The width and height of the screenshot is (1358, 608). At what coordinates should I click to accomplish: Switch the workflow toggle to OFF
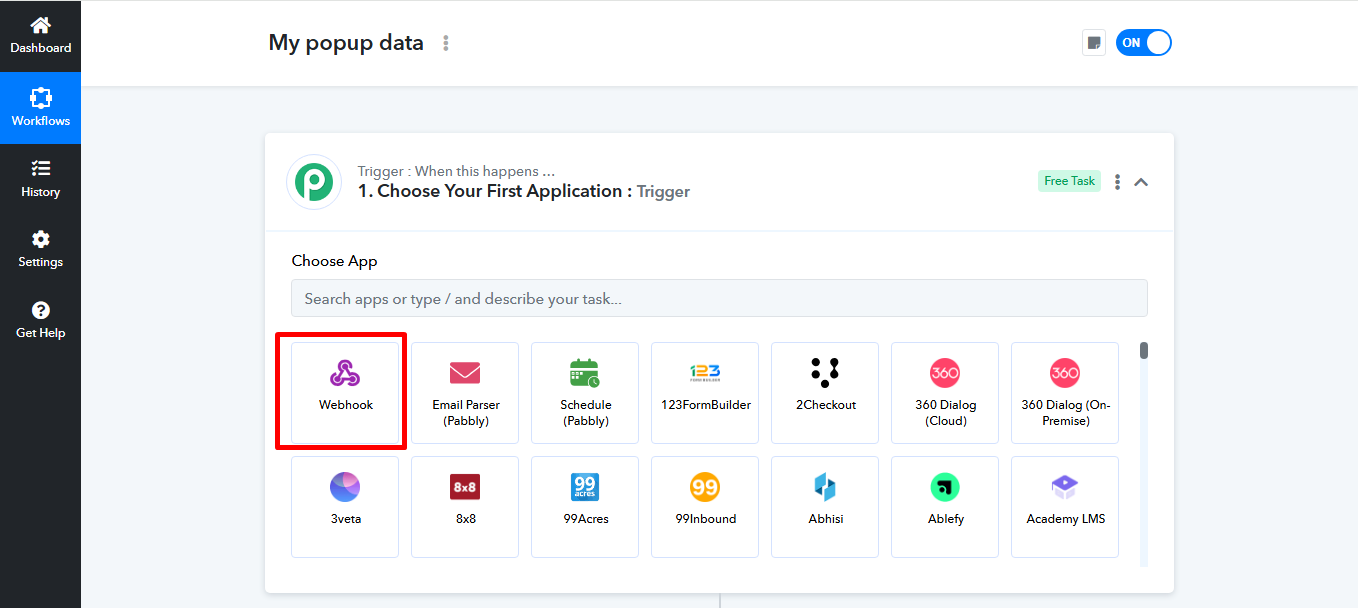pos(1143,42)
